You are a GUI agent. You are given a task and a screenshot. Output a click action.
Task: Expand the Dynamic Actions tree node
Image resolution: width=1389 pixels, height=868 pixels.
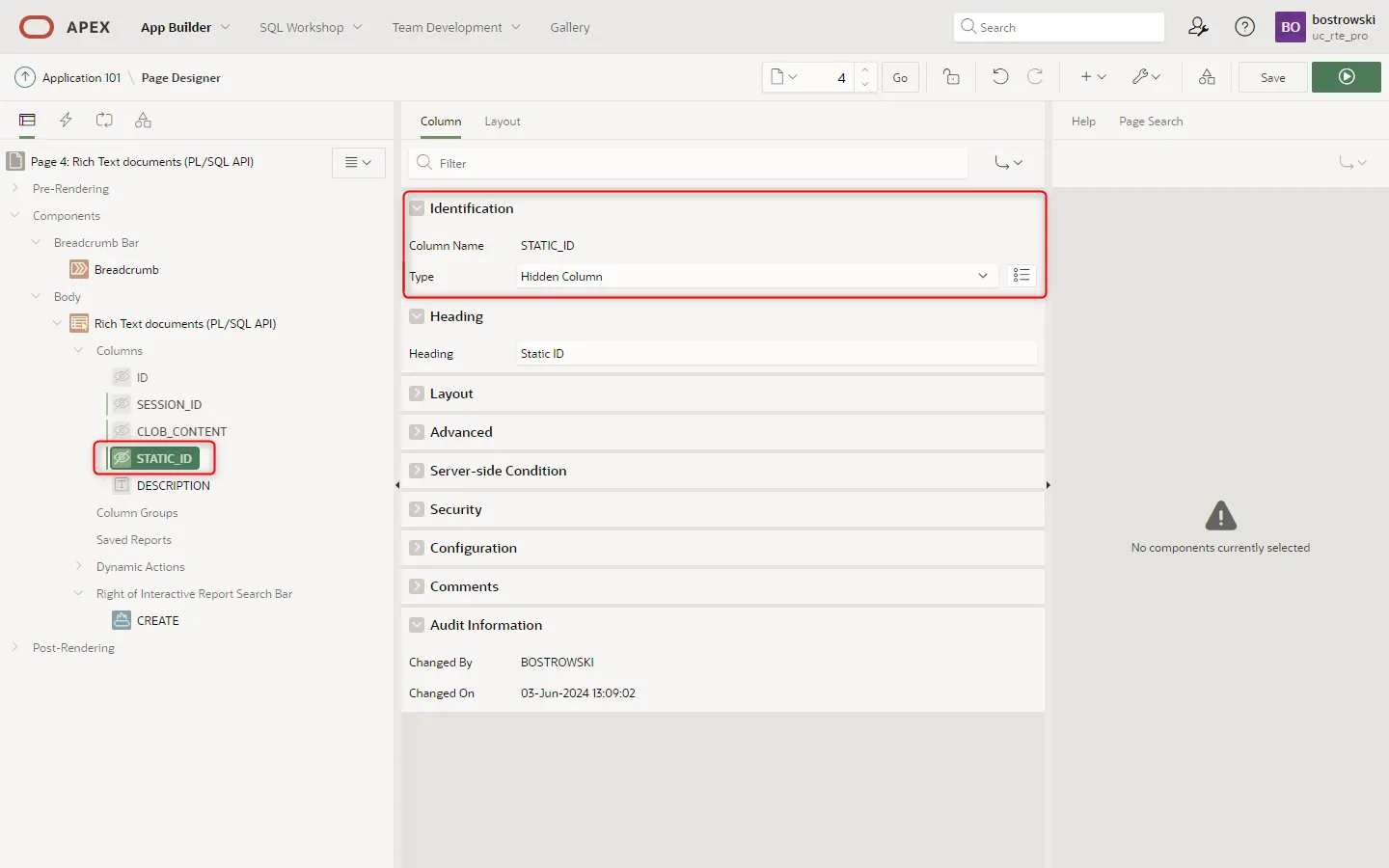click(x=79, y=567)
